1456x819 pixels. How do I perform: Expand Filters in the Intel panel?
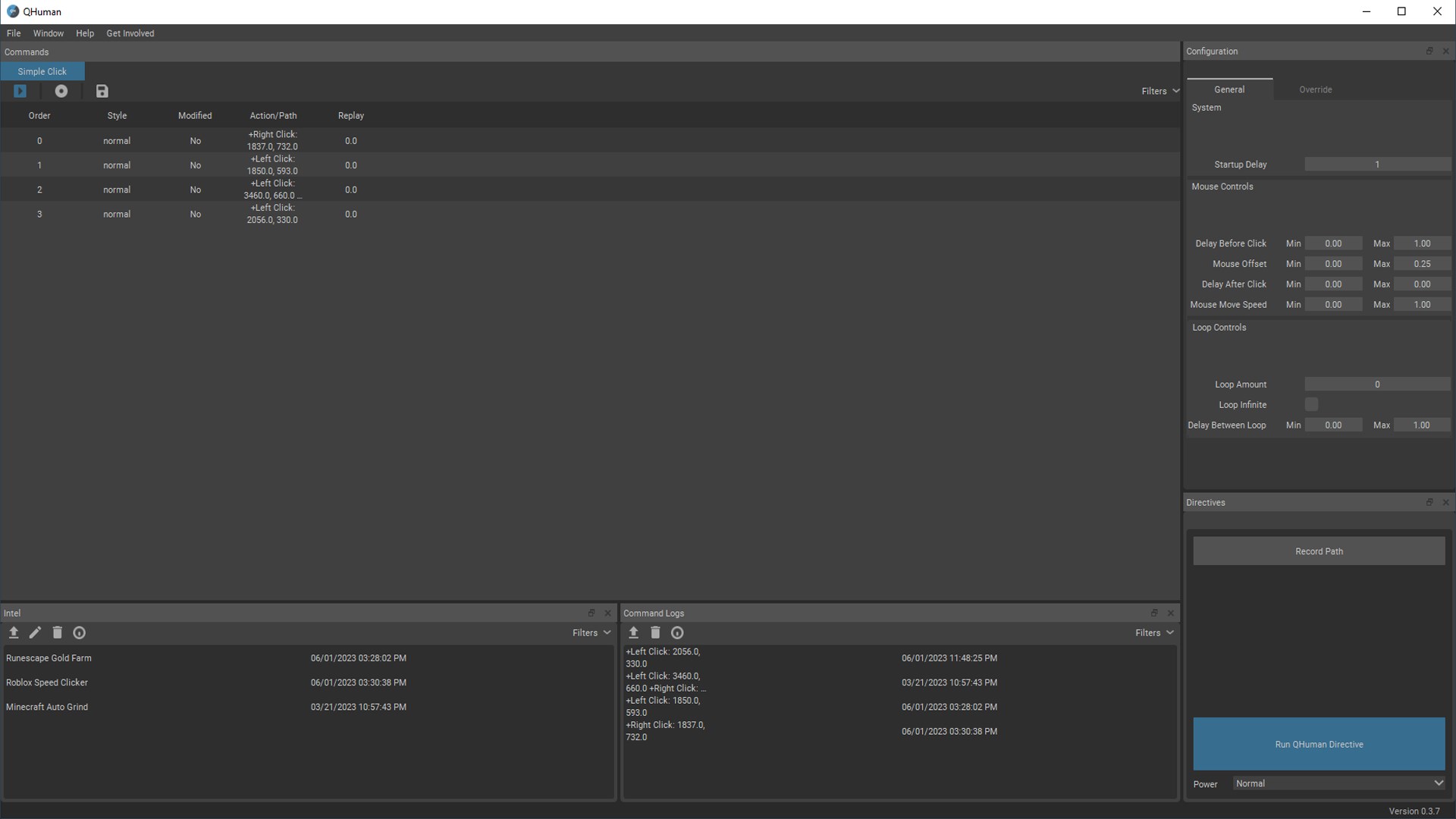pos(591,632)
